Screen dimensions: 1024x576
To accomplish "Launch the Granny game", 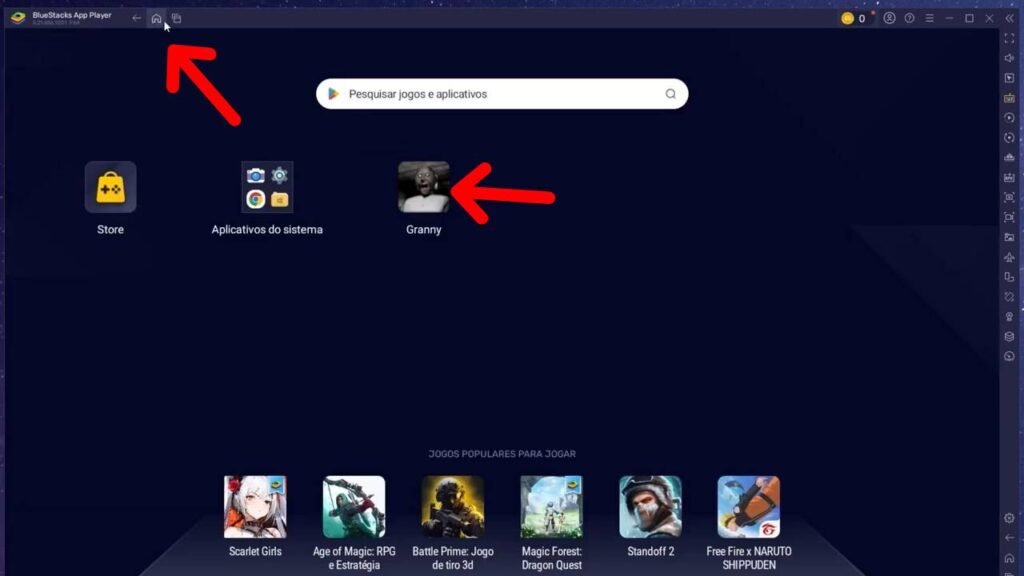I will [424, 187].
